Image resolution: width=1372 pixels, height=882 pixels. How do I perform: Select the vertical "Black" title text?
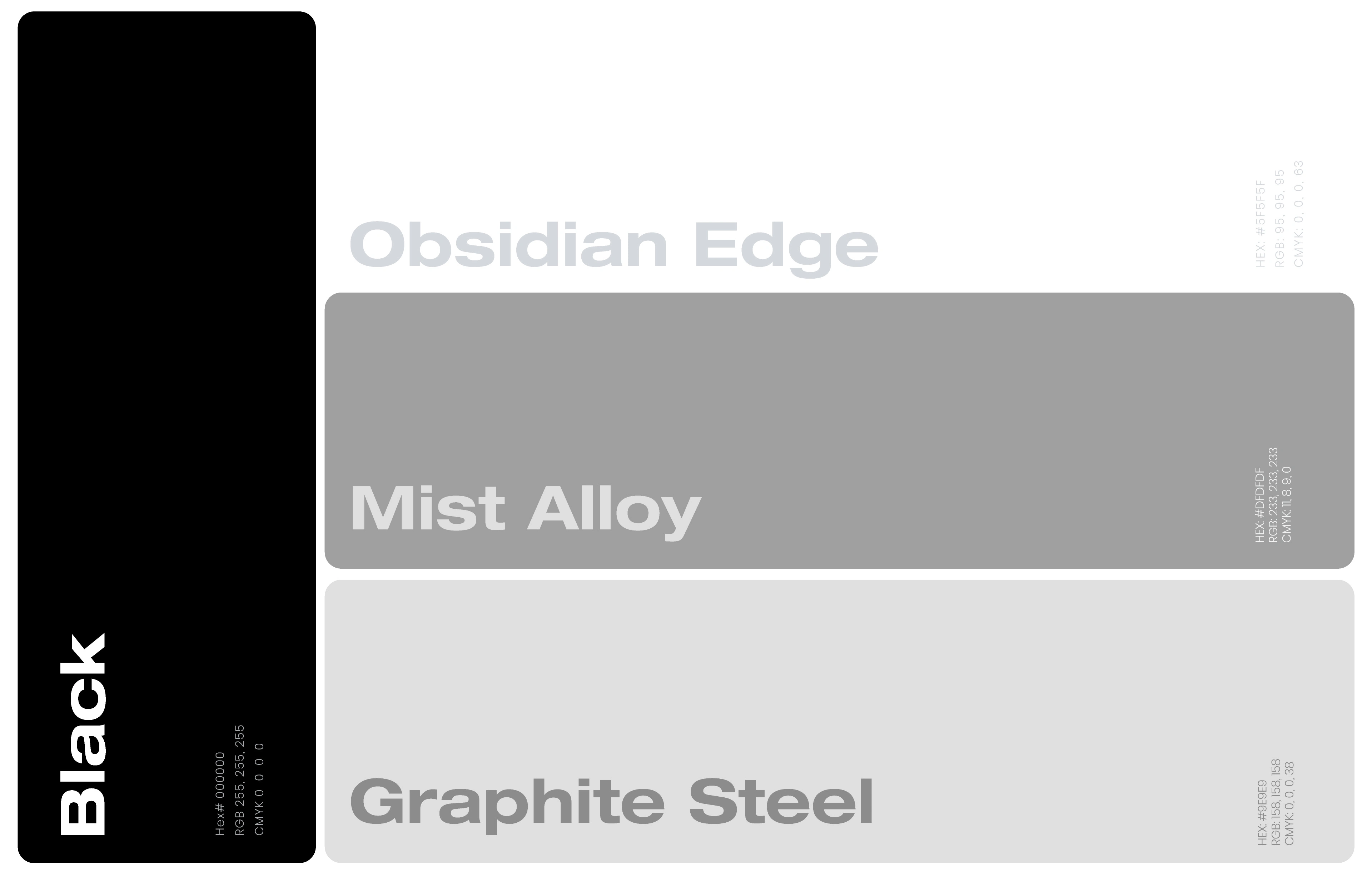coord(84,734)
